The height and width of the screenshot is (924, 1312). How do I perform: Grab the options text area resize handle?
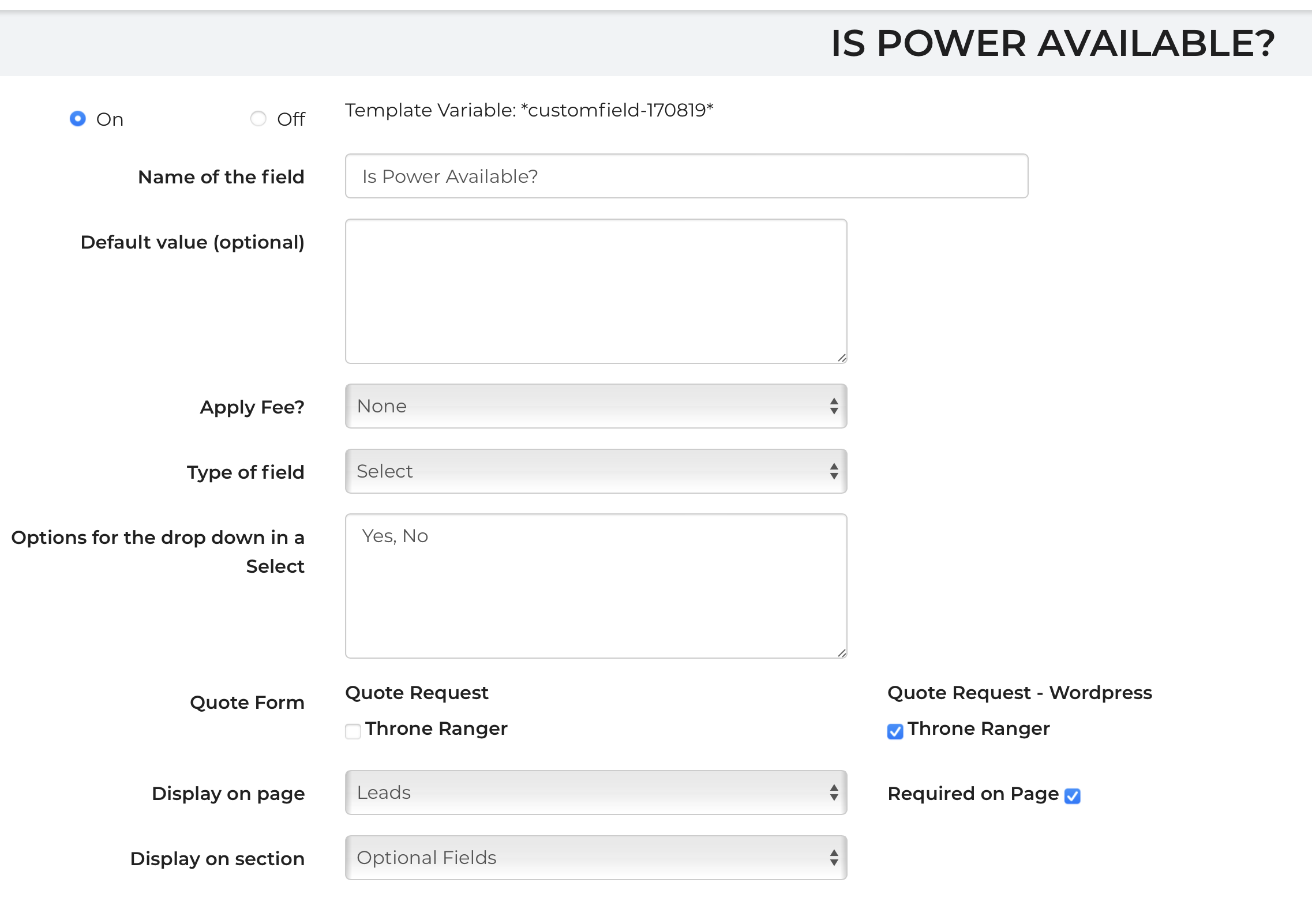click(842, 653)
